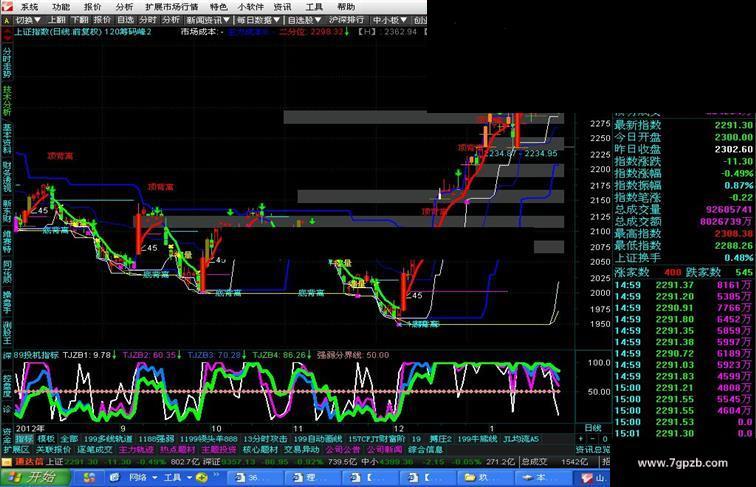Image resolution: width=756 pixels, height=487 pixels.
Task: Click 日线 period selector
Action: 593,428
